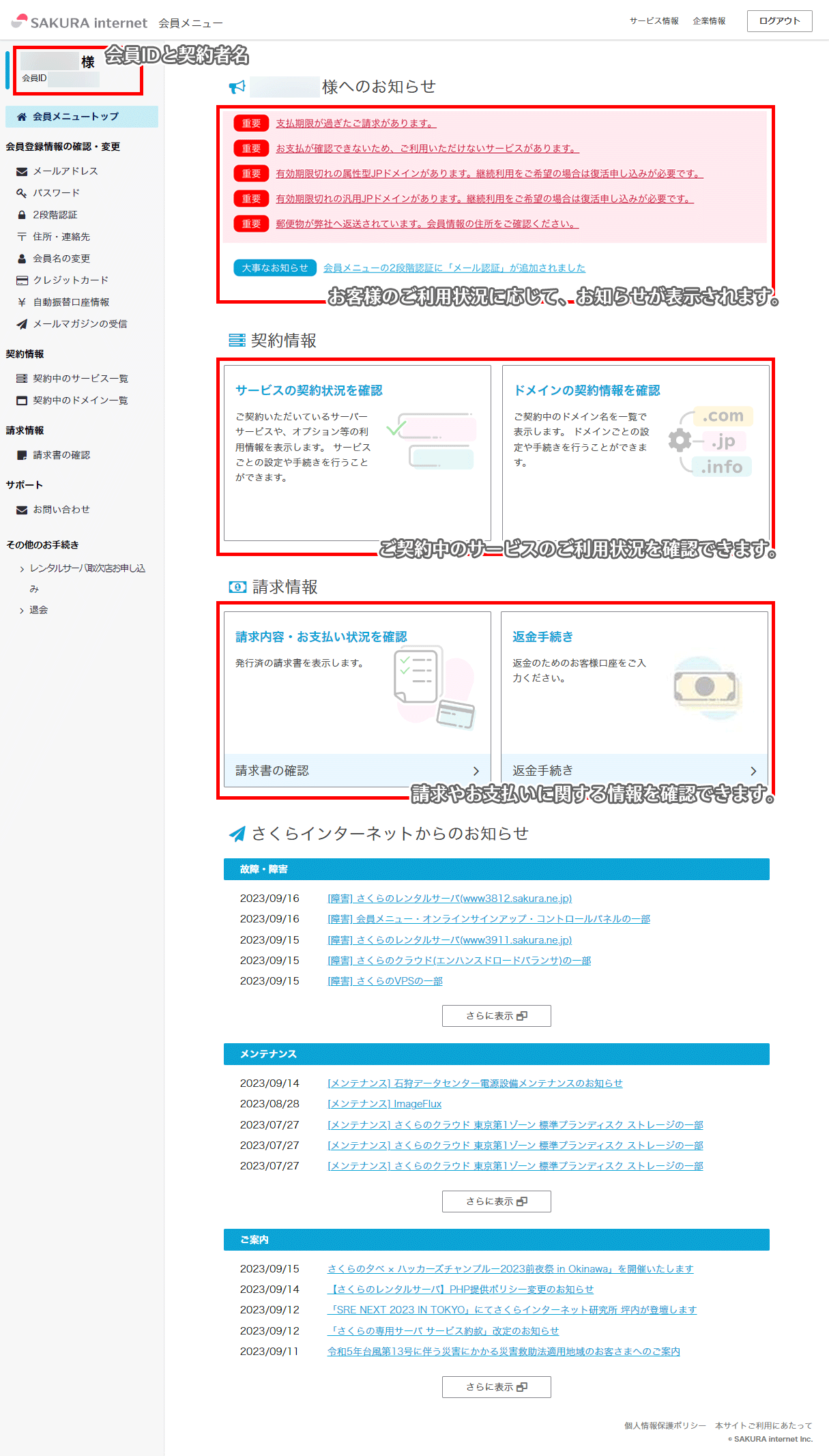
Task: Click the paper plane icon for メールマガジンの受信
Action: [22, 324]
